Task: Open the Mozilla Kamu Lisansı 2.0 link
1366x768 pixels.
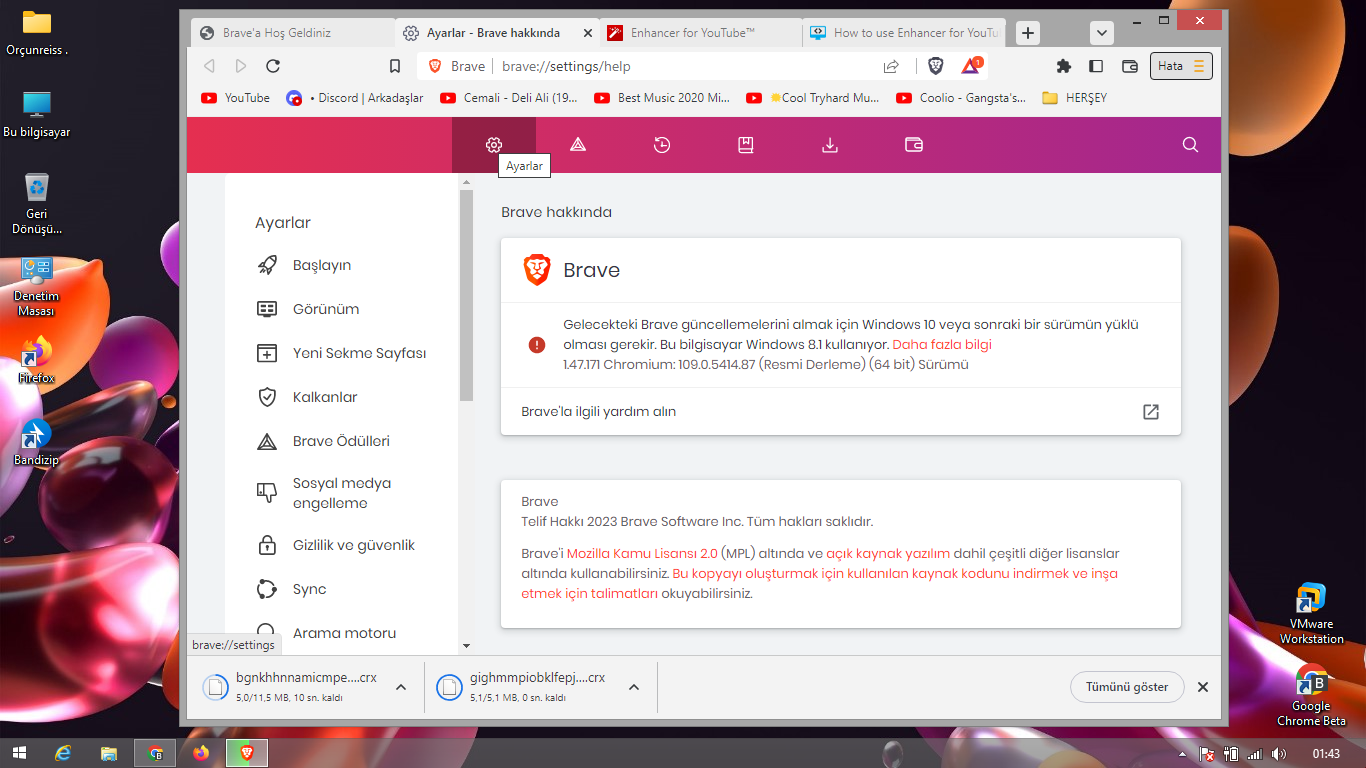Action: tap(642, 553)
